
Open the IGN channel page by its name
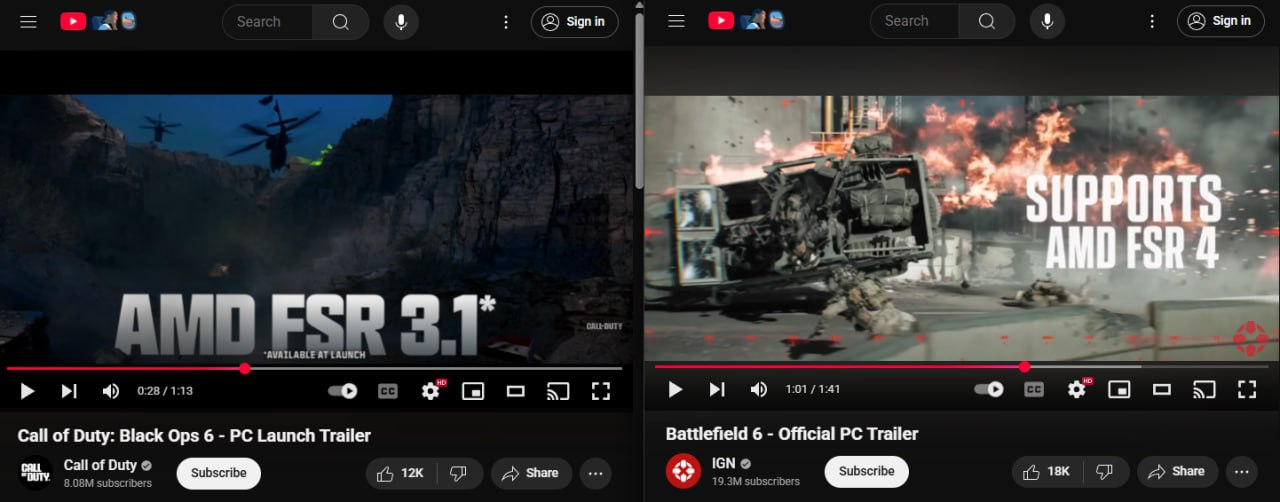tap(724, 463)
